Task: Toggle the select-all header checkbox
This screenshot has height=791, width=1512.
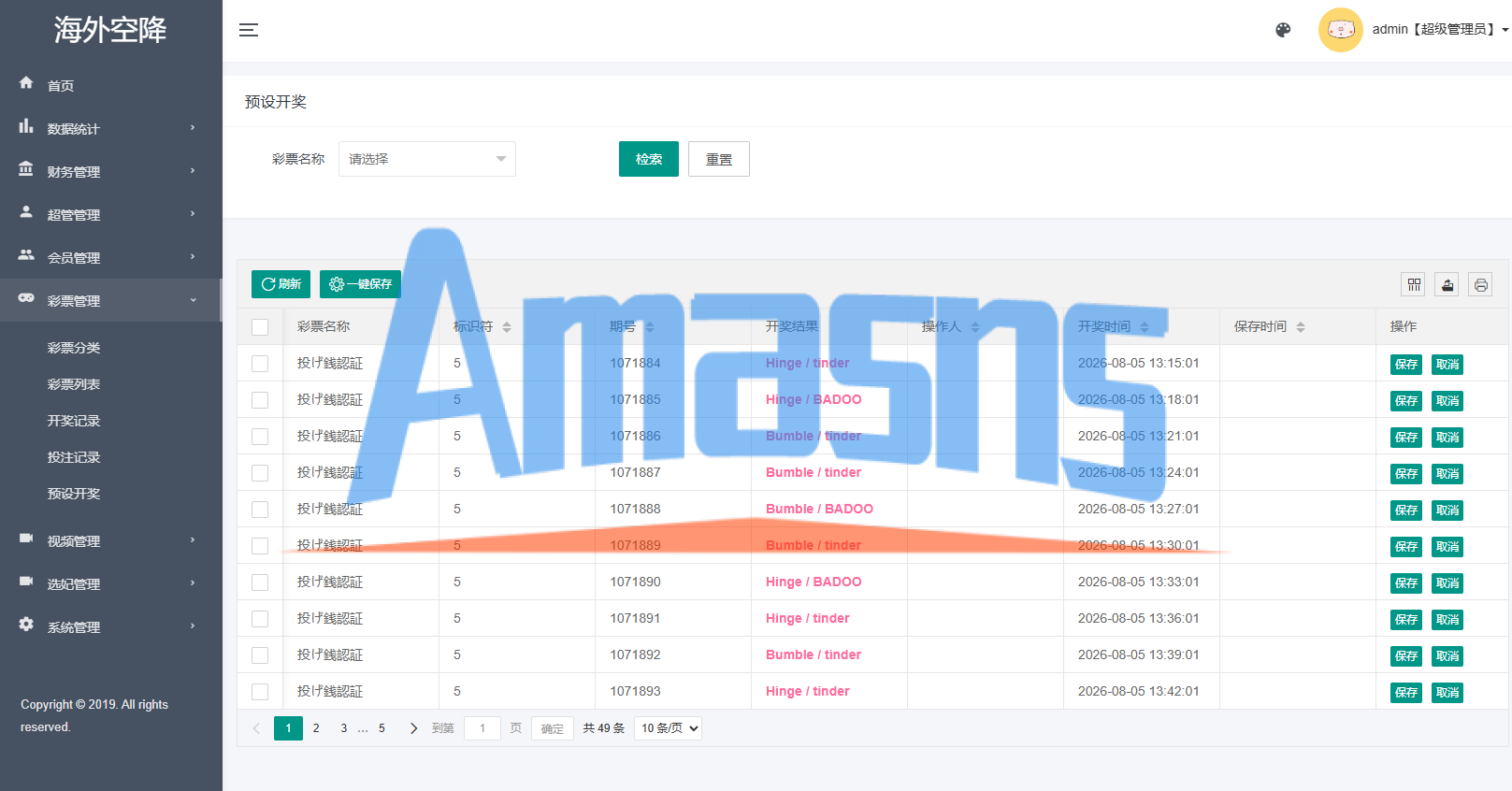Action: pos(260,327)
